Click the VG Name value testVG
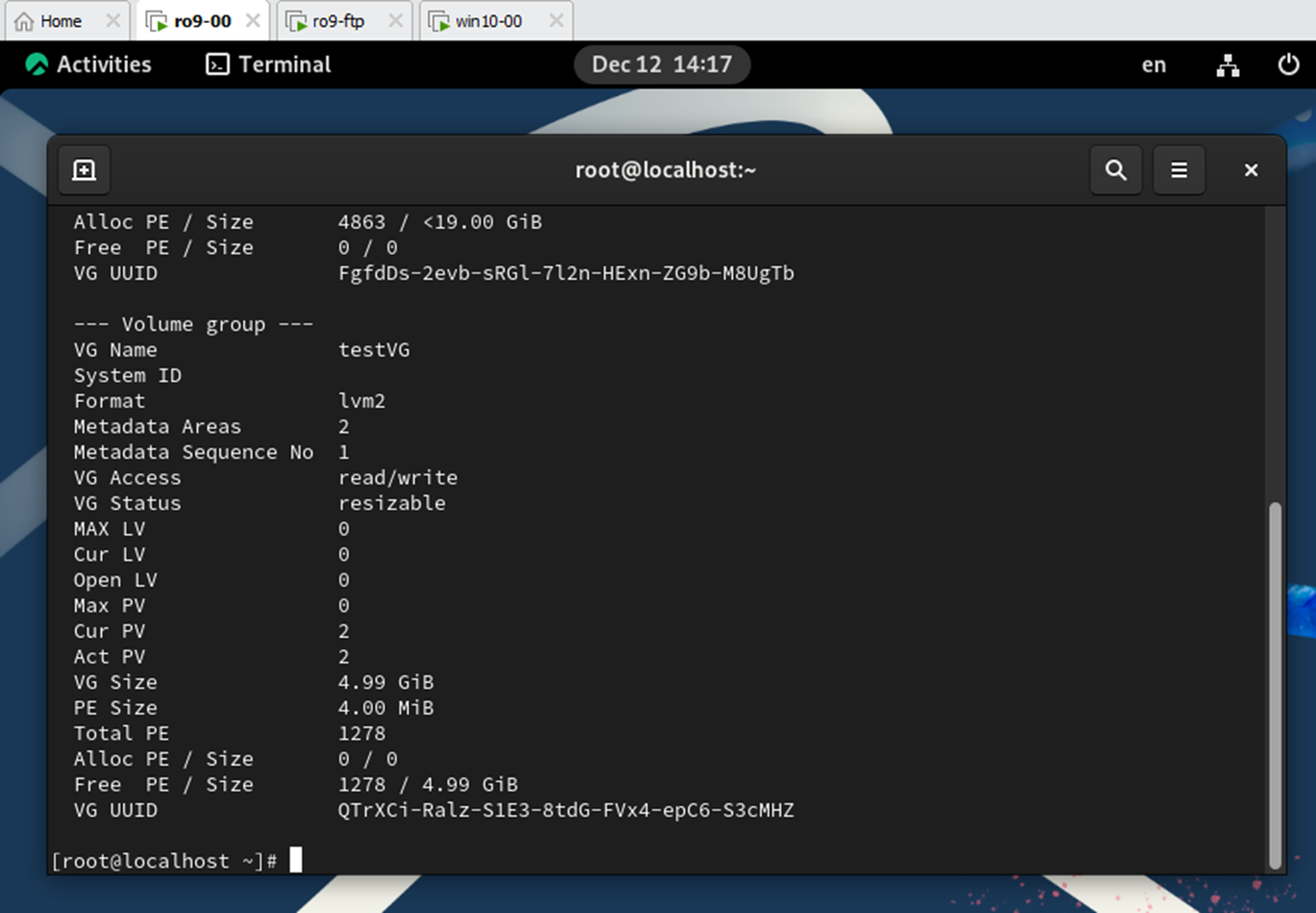 pos(374,350)
